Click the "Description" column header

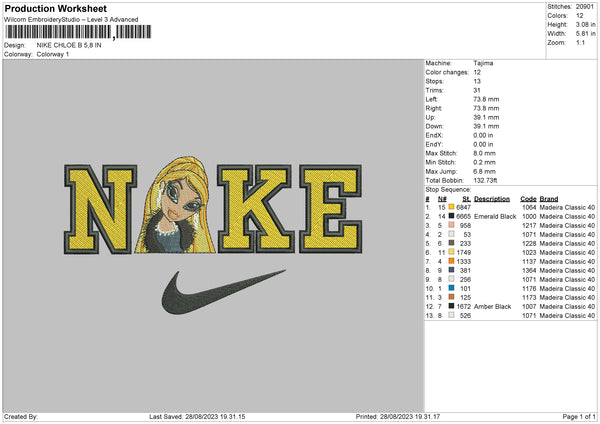click(x=492, y=199)
